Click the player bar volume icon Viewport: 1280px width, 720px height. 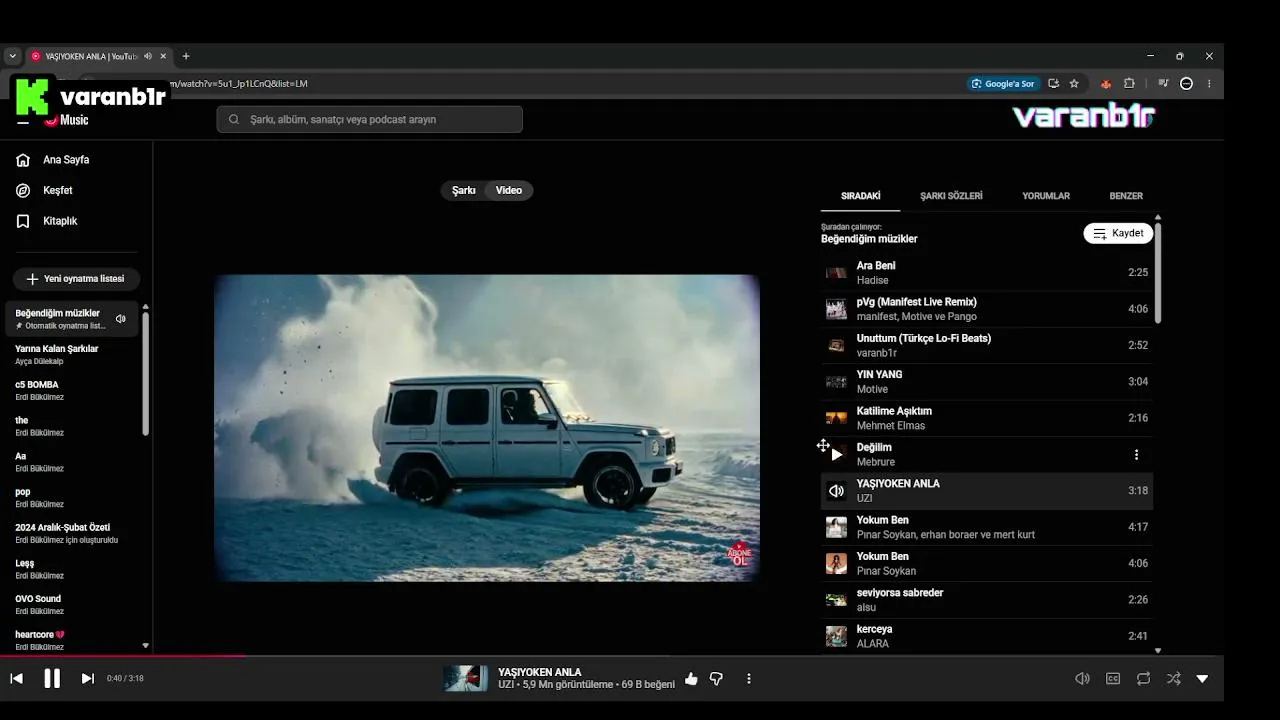click(1082, 679)
